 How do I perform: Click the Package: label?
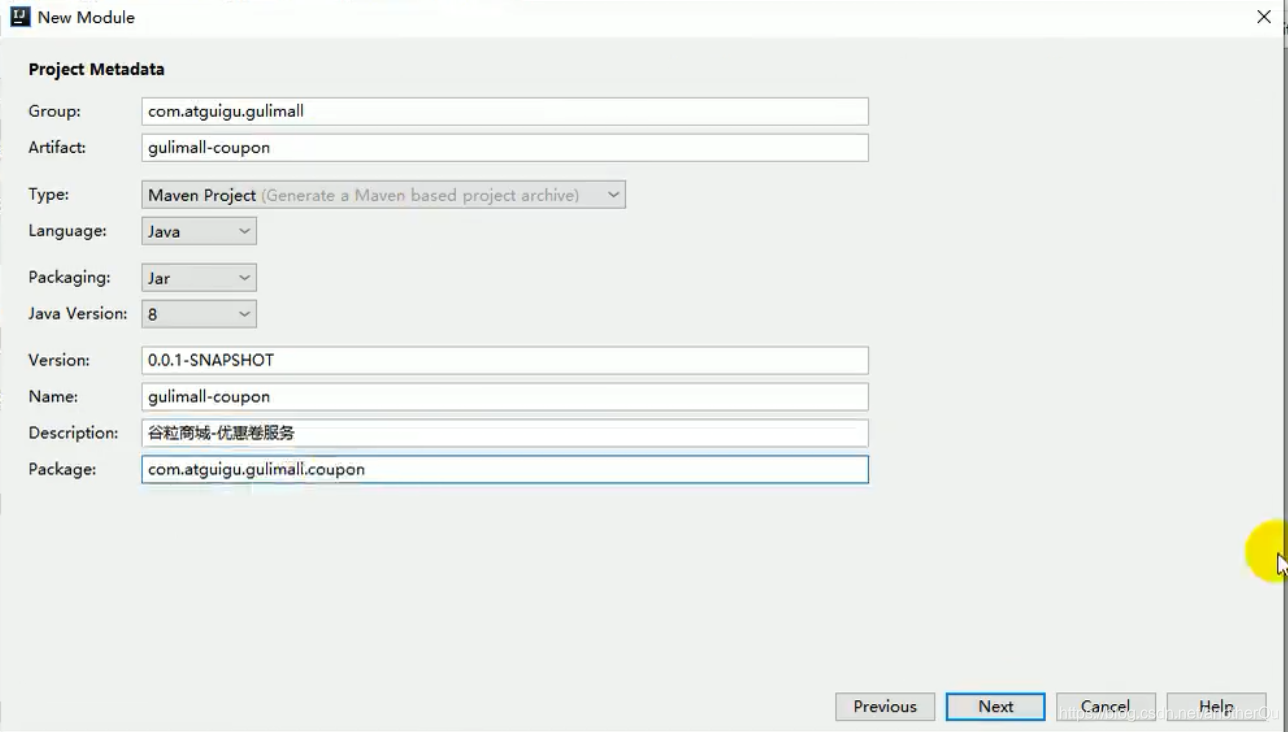[62, 469]
